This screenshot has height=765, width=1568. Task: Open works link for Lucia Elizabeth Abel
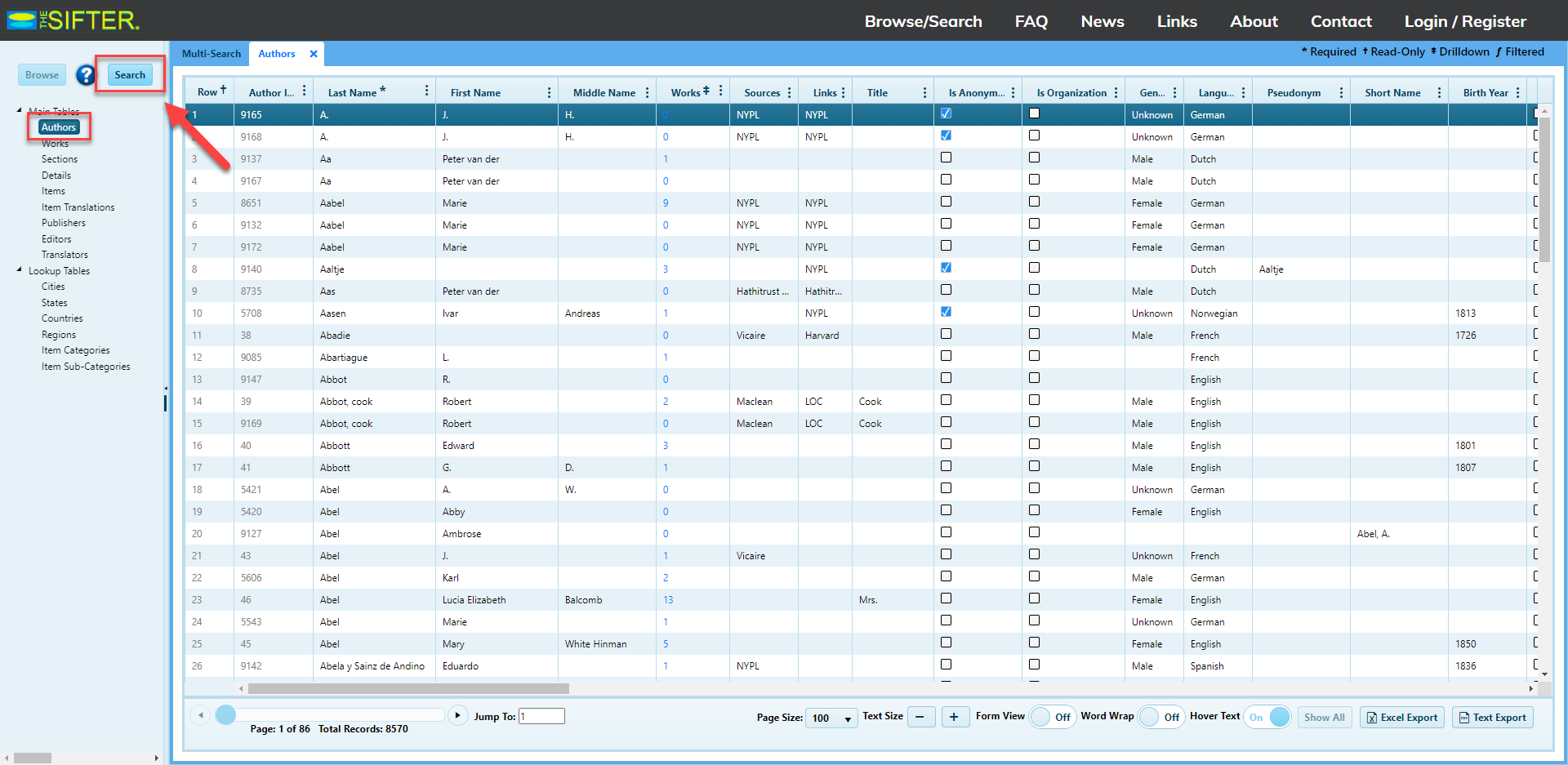(x=668, y=600)
